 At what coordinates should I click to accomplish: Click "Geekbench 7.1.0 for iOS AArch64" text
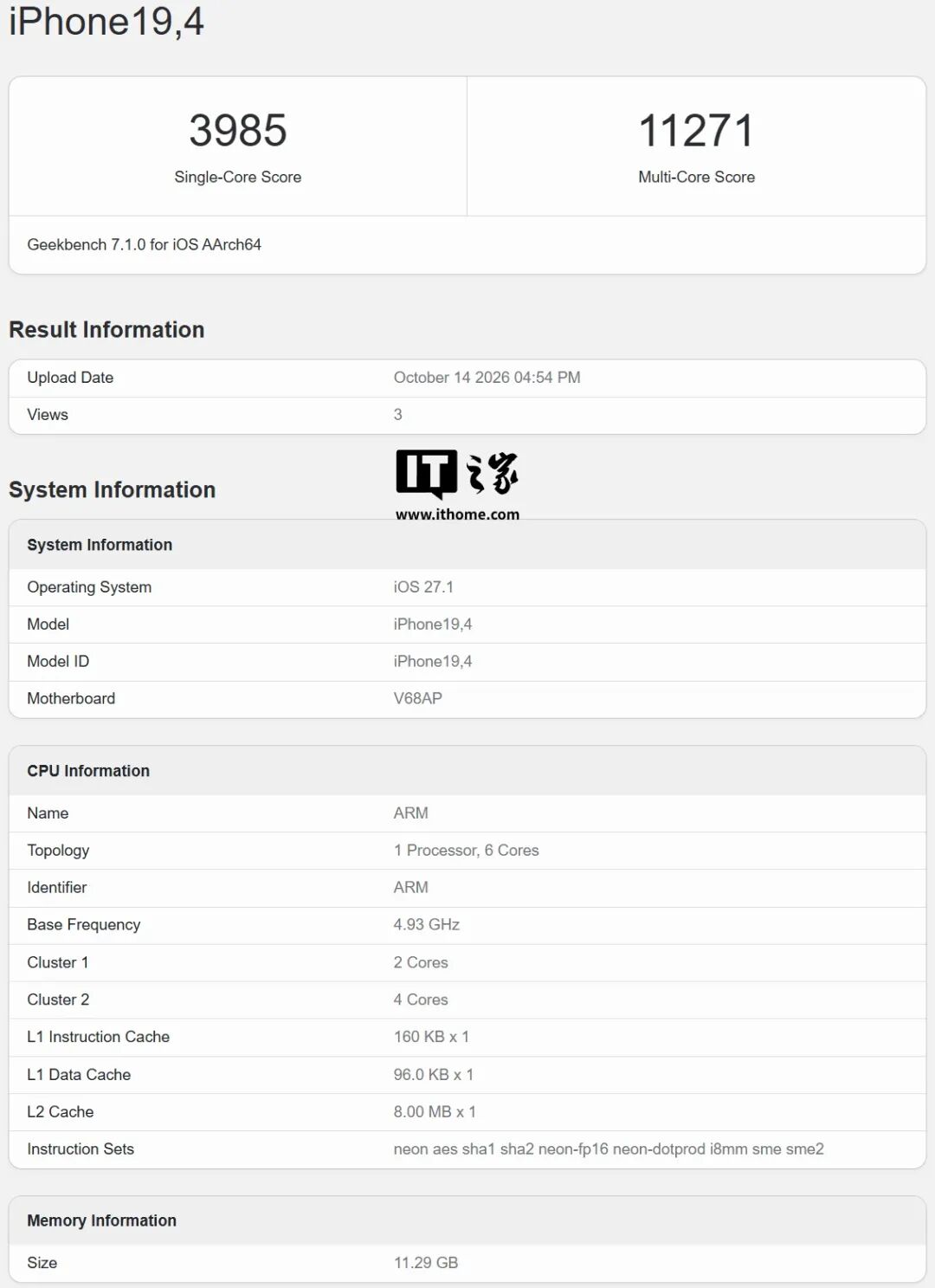(x=144, y=245)
